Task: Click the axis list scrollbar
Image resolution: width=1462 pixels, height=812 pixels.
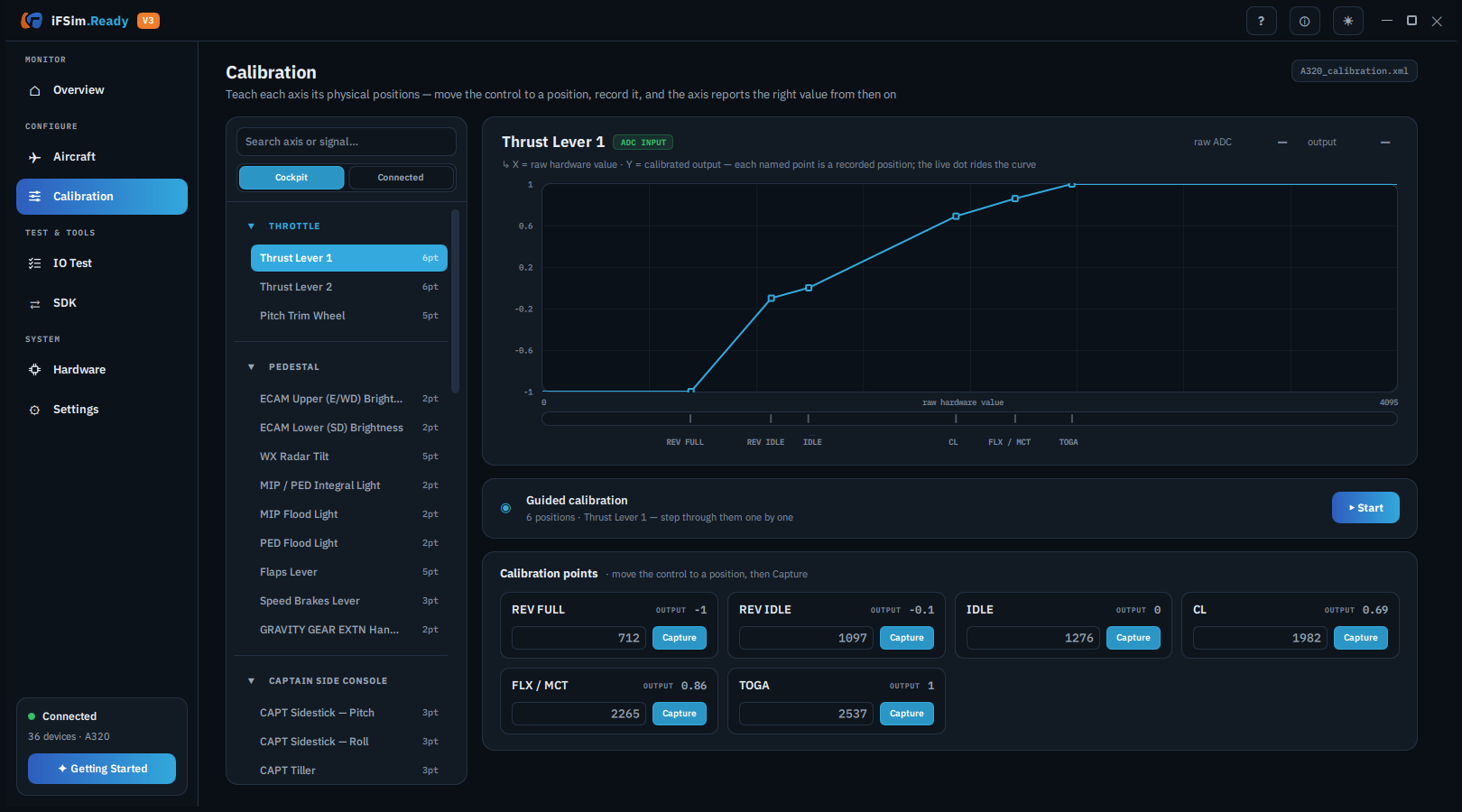Action: (456, 301)
